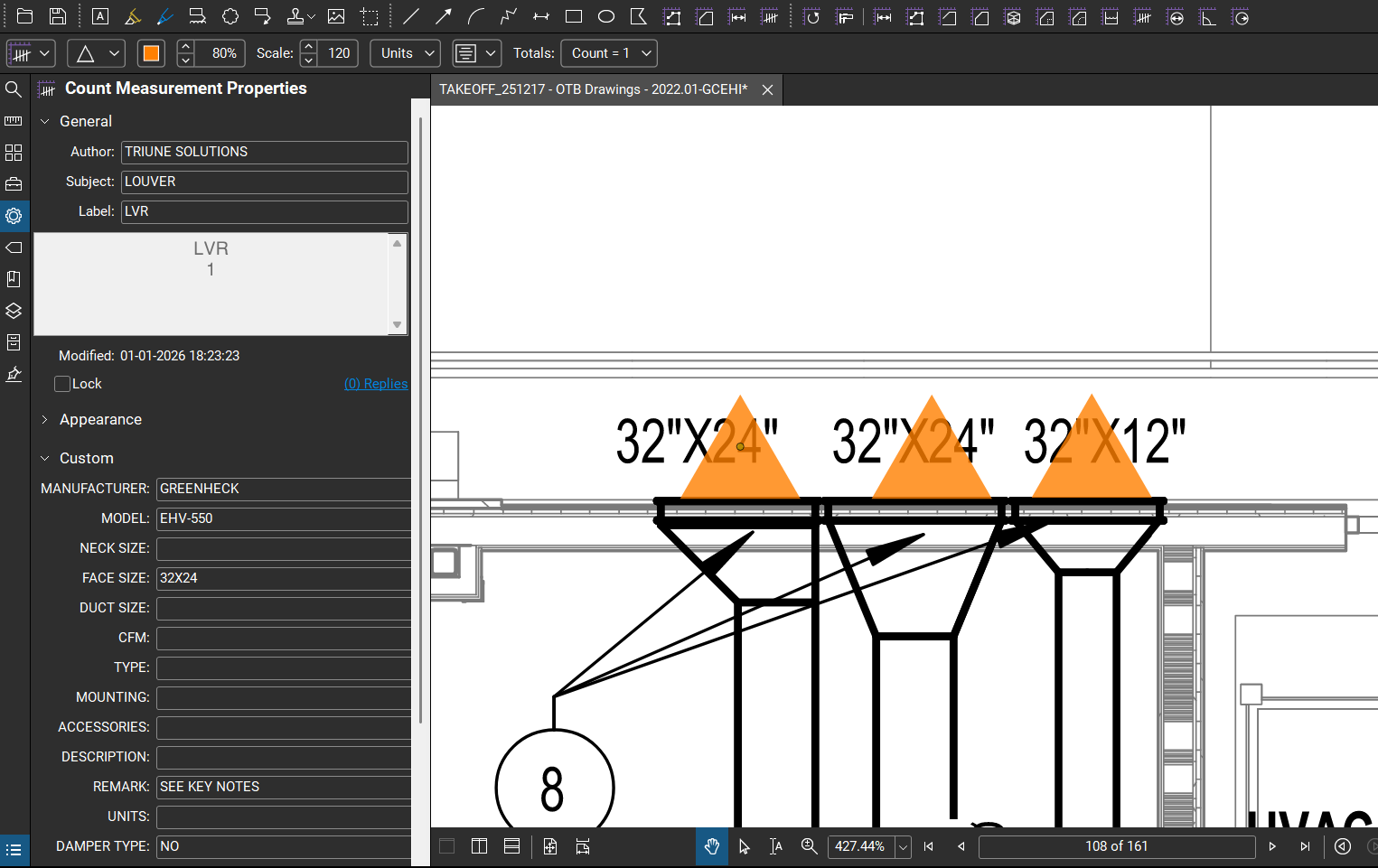This screenshot has height=868, width=1378.
Task: Activate the Select arrow tool
Action: pos(744,846)
